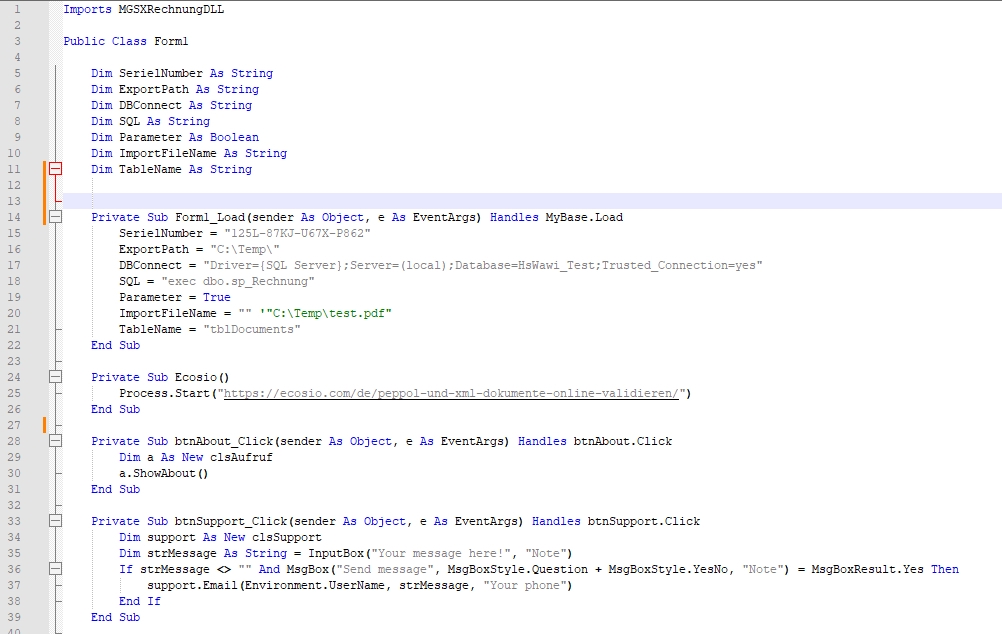Collapse the fold marker at line 11

tap(56, 169)
